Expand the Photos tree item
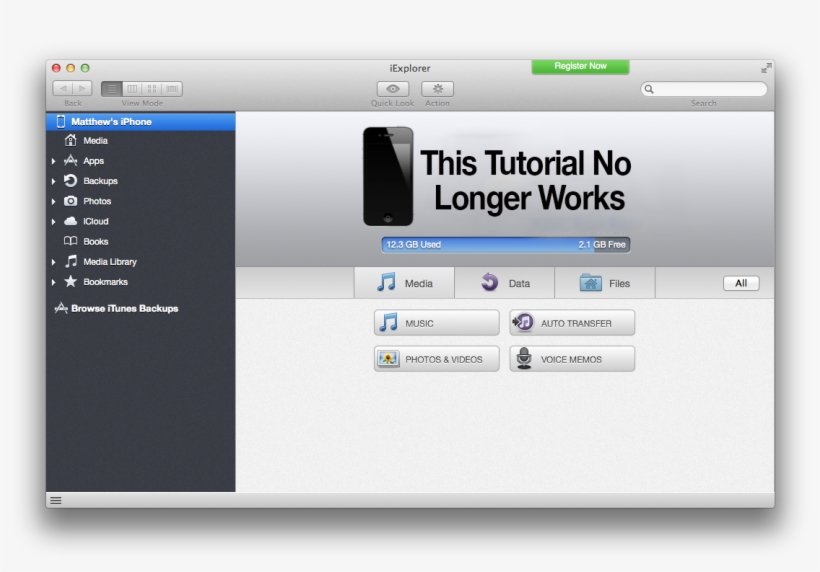 (x=53, y=201)
